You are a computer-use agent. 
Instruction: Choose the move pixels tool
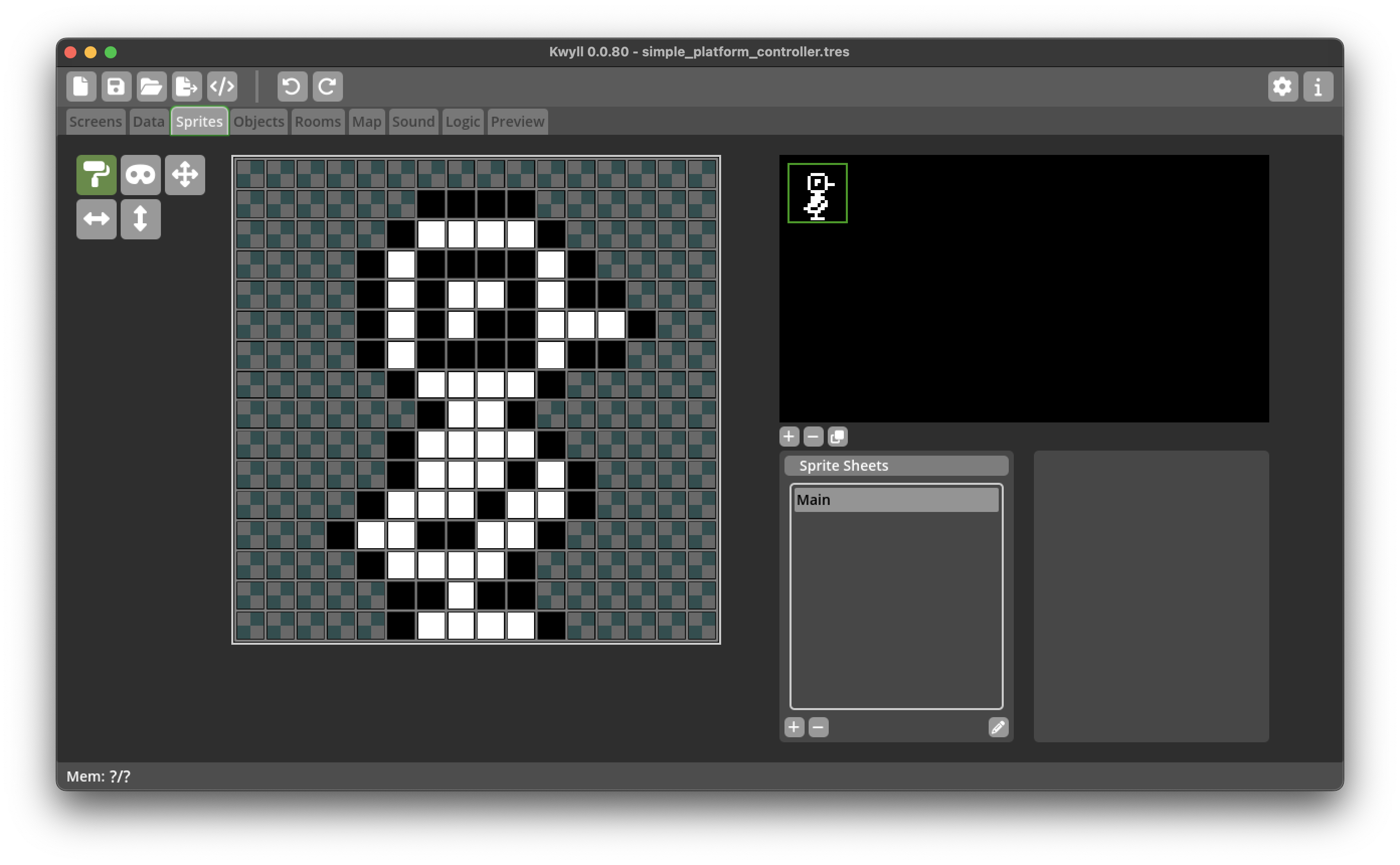pyautogui.click(x=185, y=175)
